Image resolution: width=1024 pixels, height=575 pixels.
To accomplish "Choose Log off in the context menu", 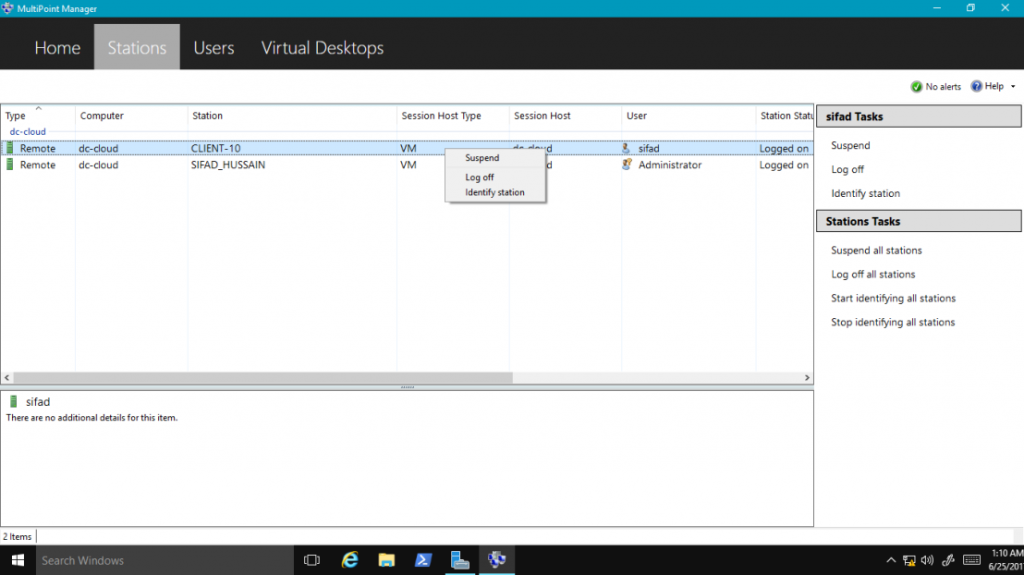I will pos(479,177).
